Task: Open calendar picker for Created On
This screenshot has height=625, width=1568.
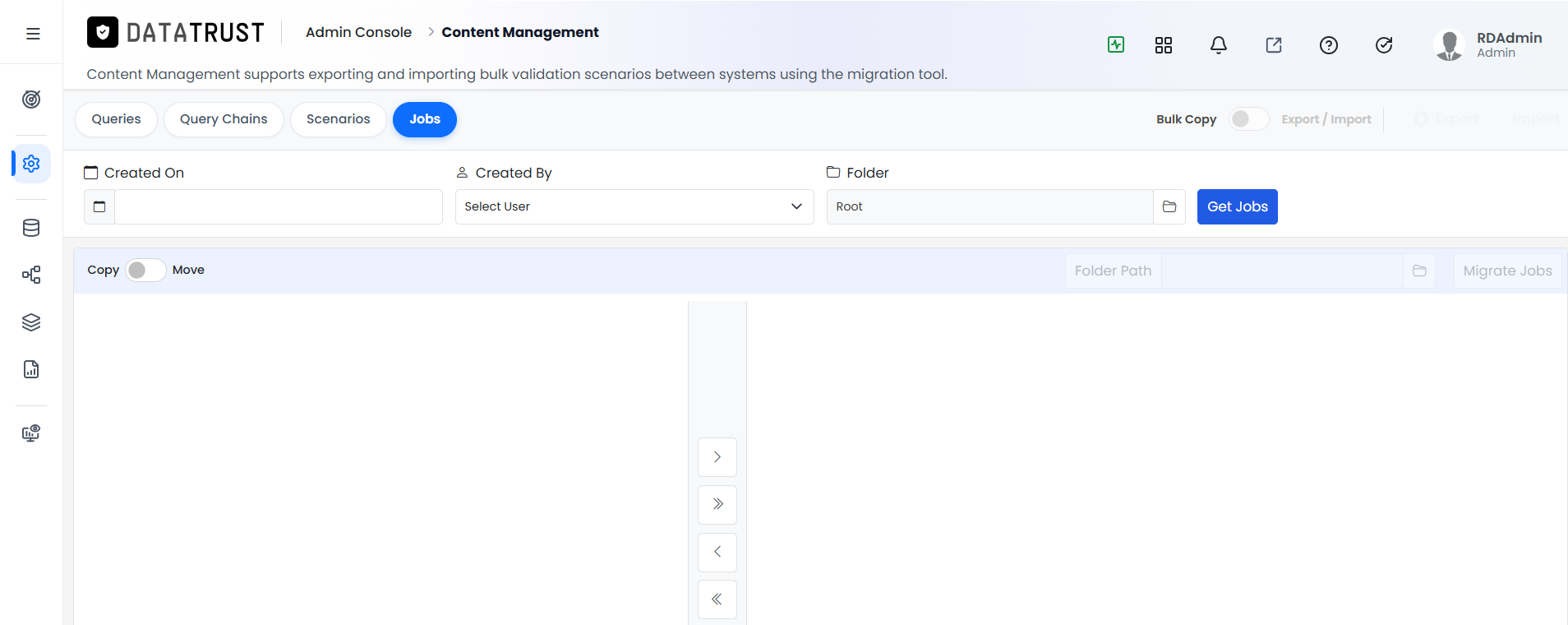Action: pos(99,206)
